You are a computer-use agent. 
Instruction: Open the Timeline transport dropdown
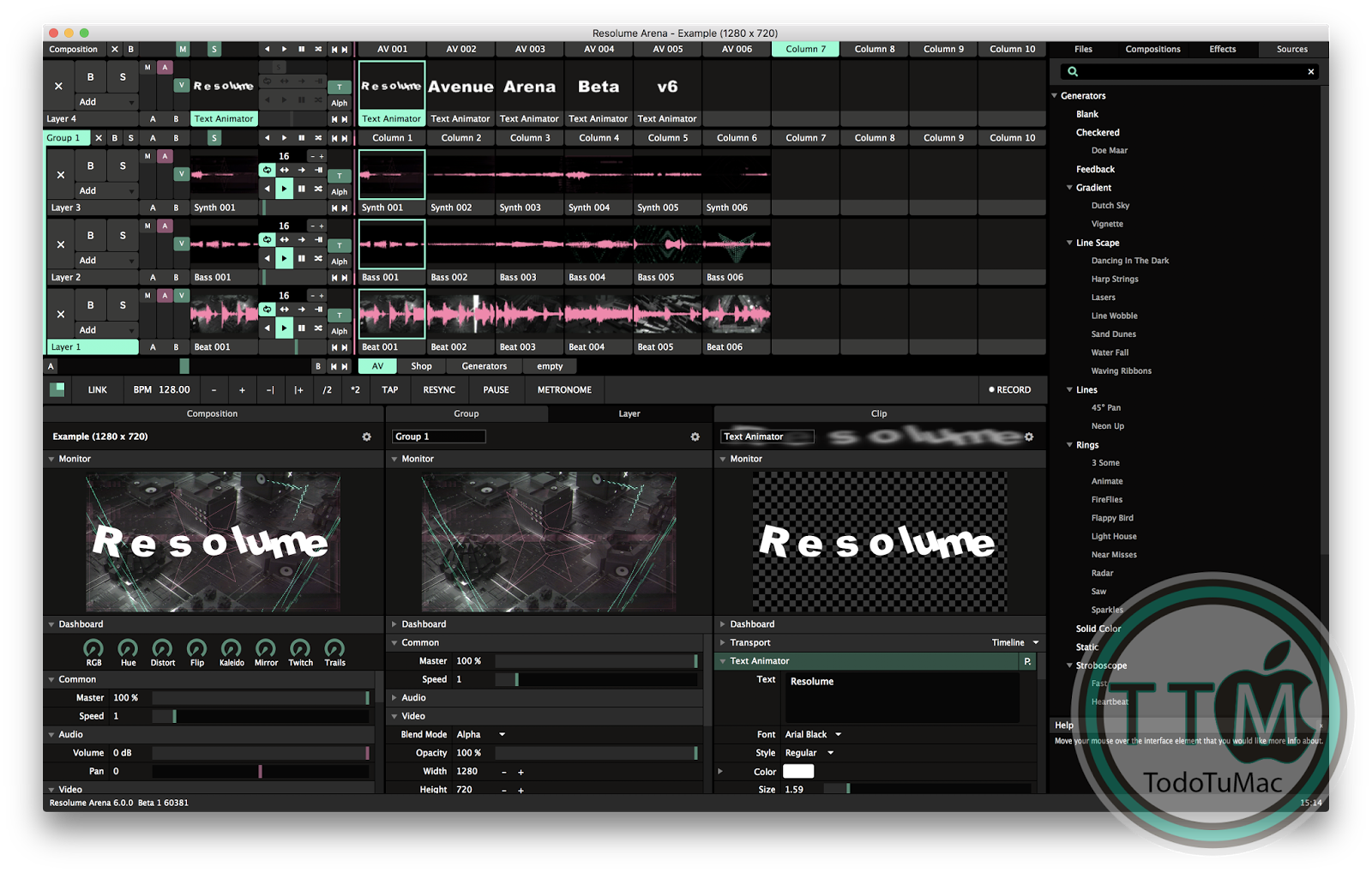[x=1015, y=642]
